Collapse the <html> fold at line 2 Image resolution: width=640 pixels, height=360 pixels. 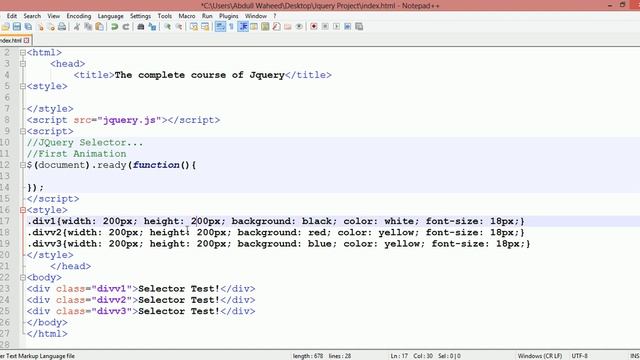(x=23, y=53)
